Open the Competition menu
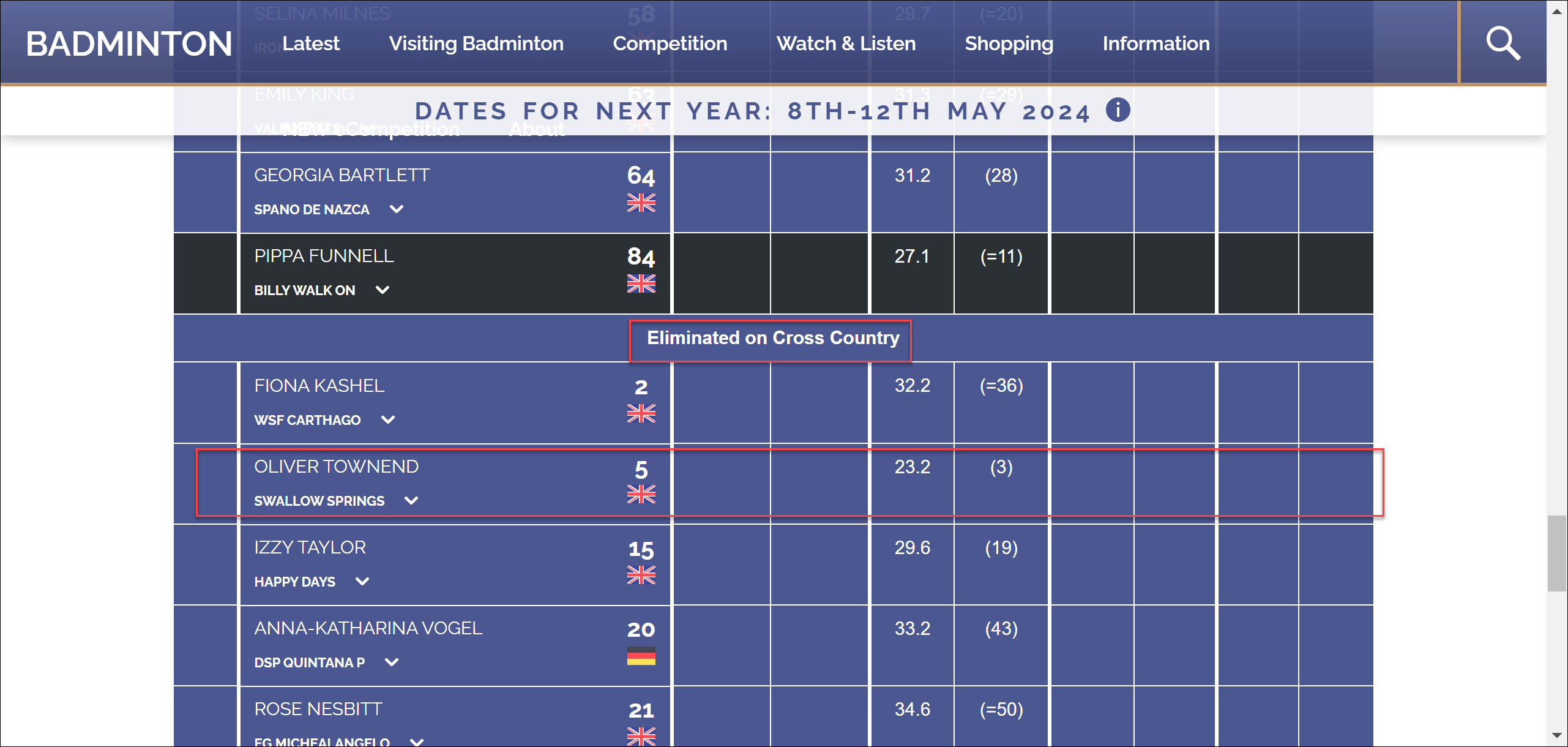1568x747 pixels. tap(670, 43)
